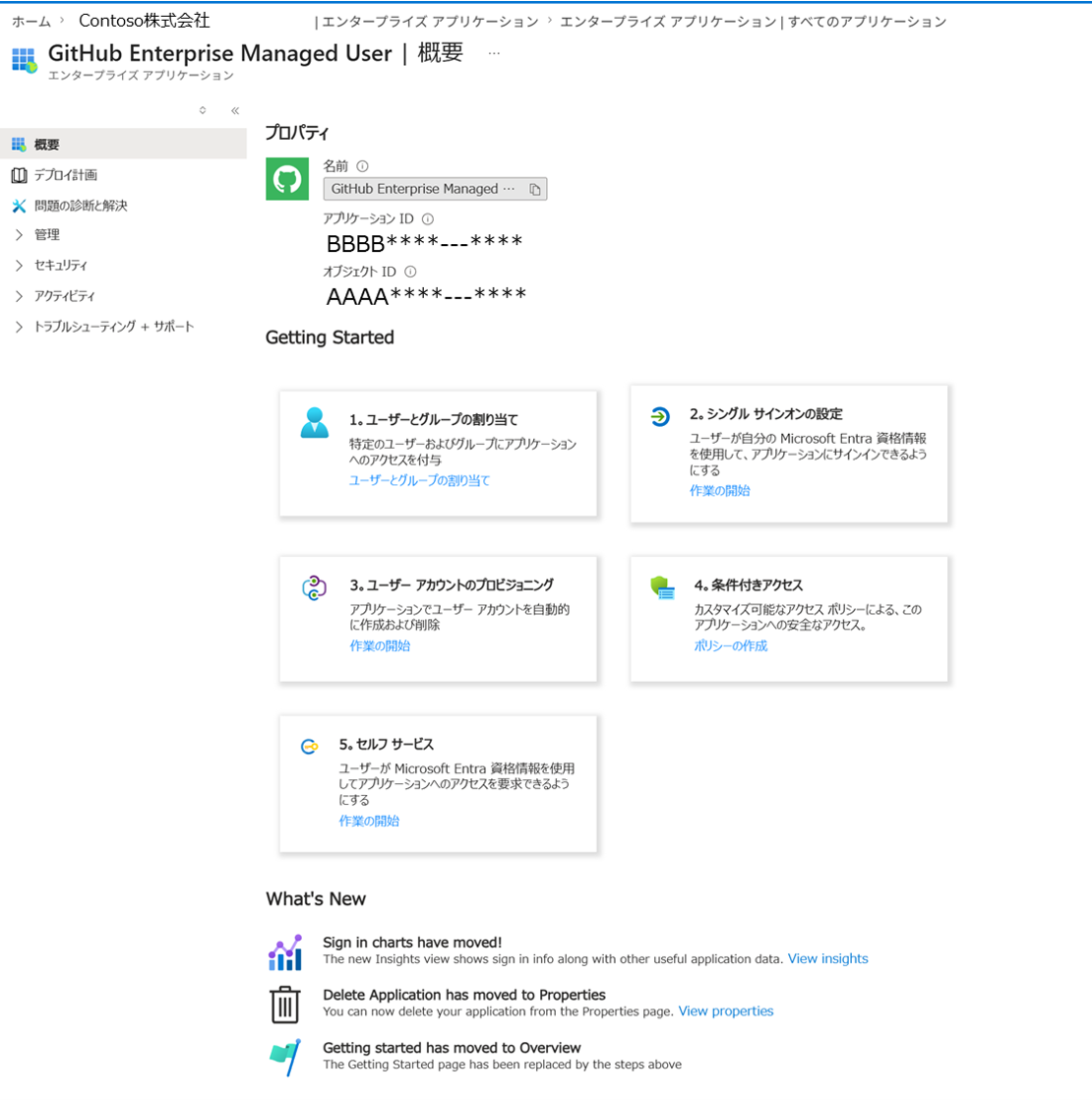Open first エンタープライズ アプリケーション breadcrumb

[430, 22]
